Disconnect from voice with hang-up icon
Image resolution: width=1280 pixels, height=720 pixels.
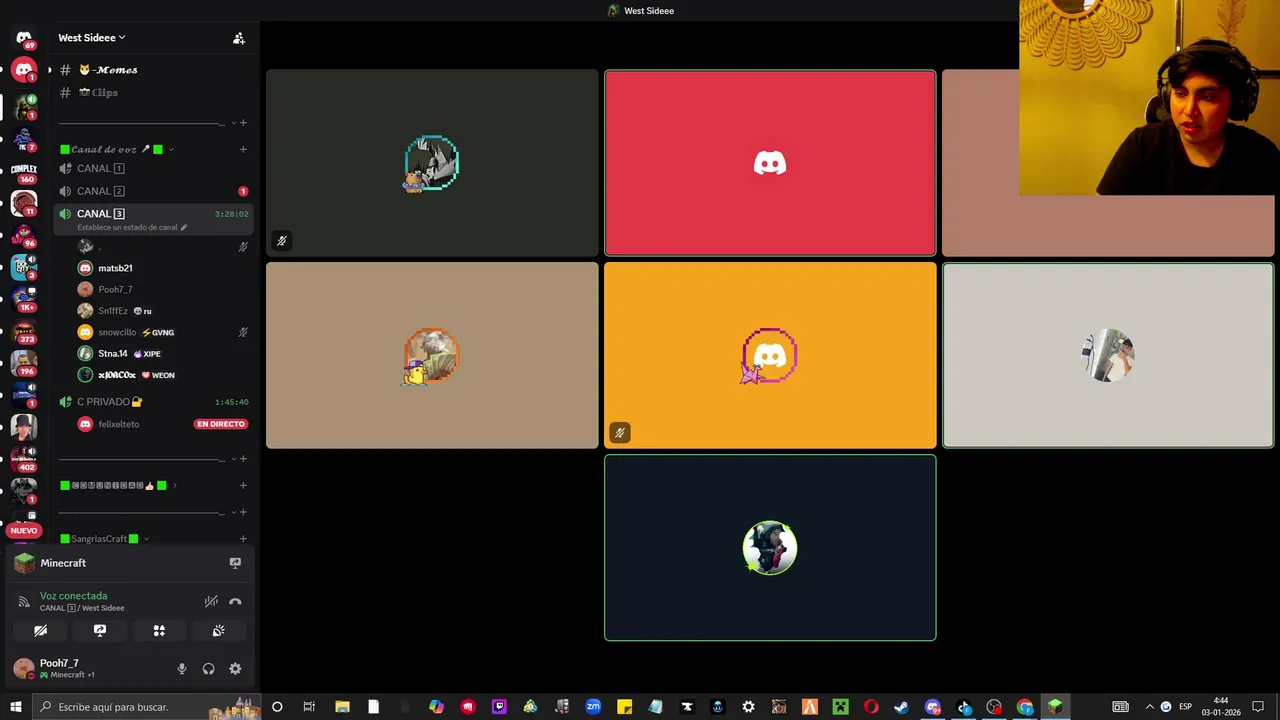pos(235,602)
